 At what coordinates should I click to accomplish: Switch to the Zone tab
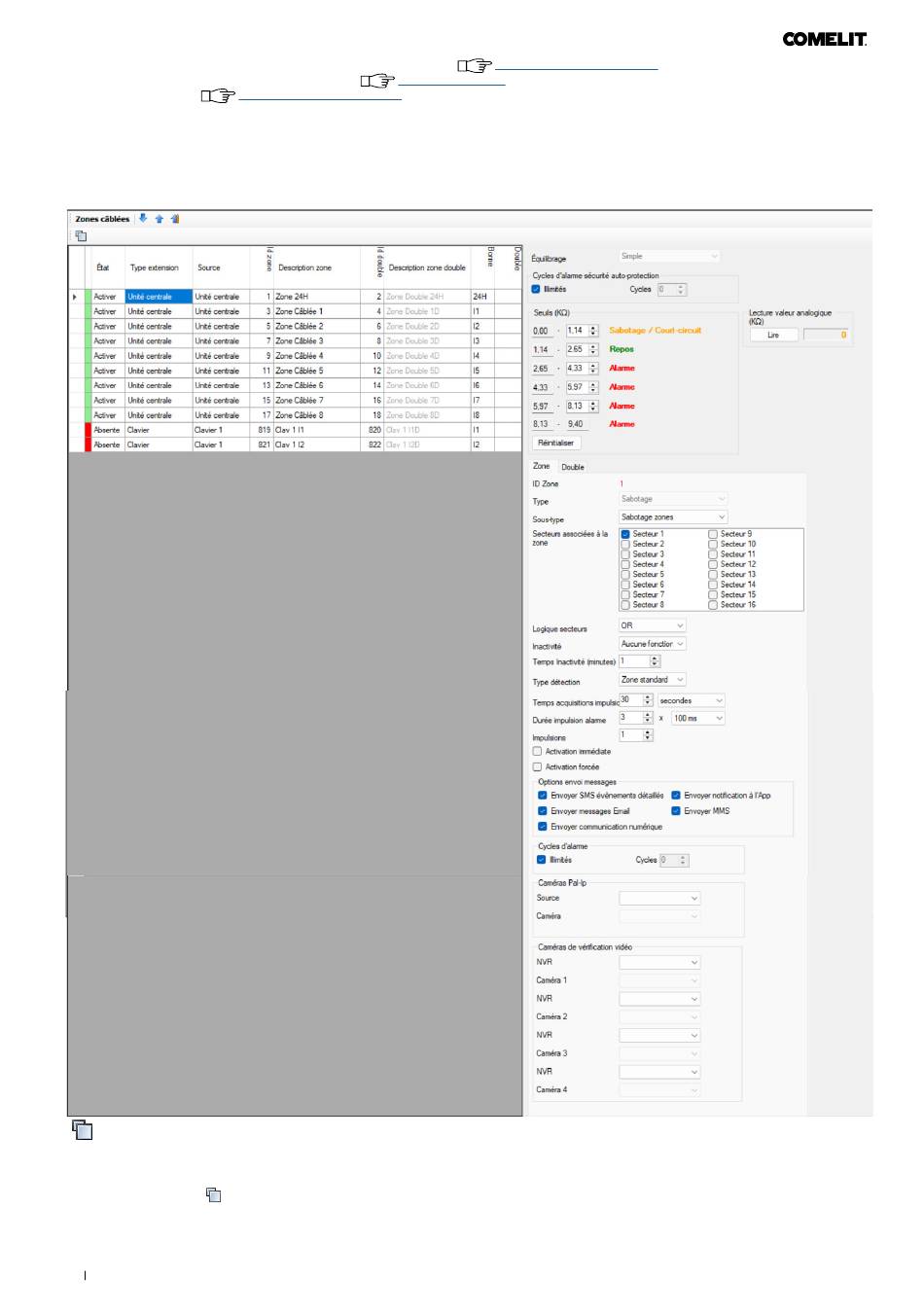pos(541,466)
